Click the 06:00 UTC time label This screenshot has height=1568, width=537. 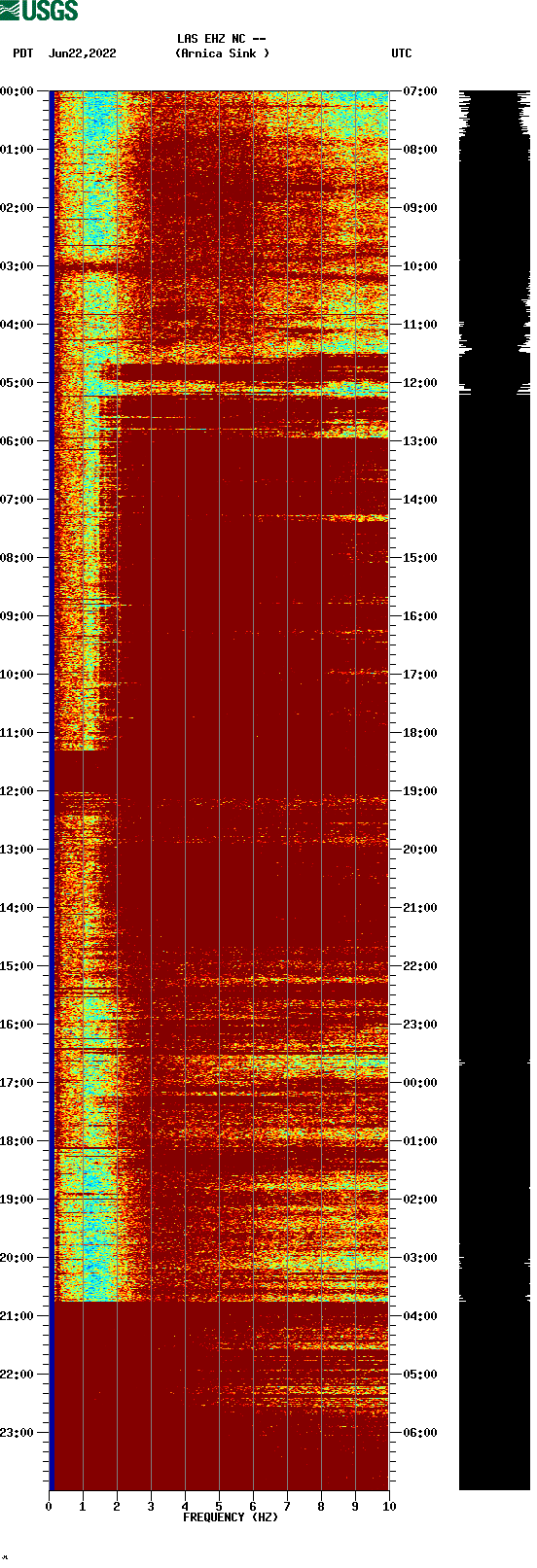(x=420, y=1433)
